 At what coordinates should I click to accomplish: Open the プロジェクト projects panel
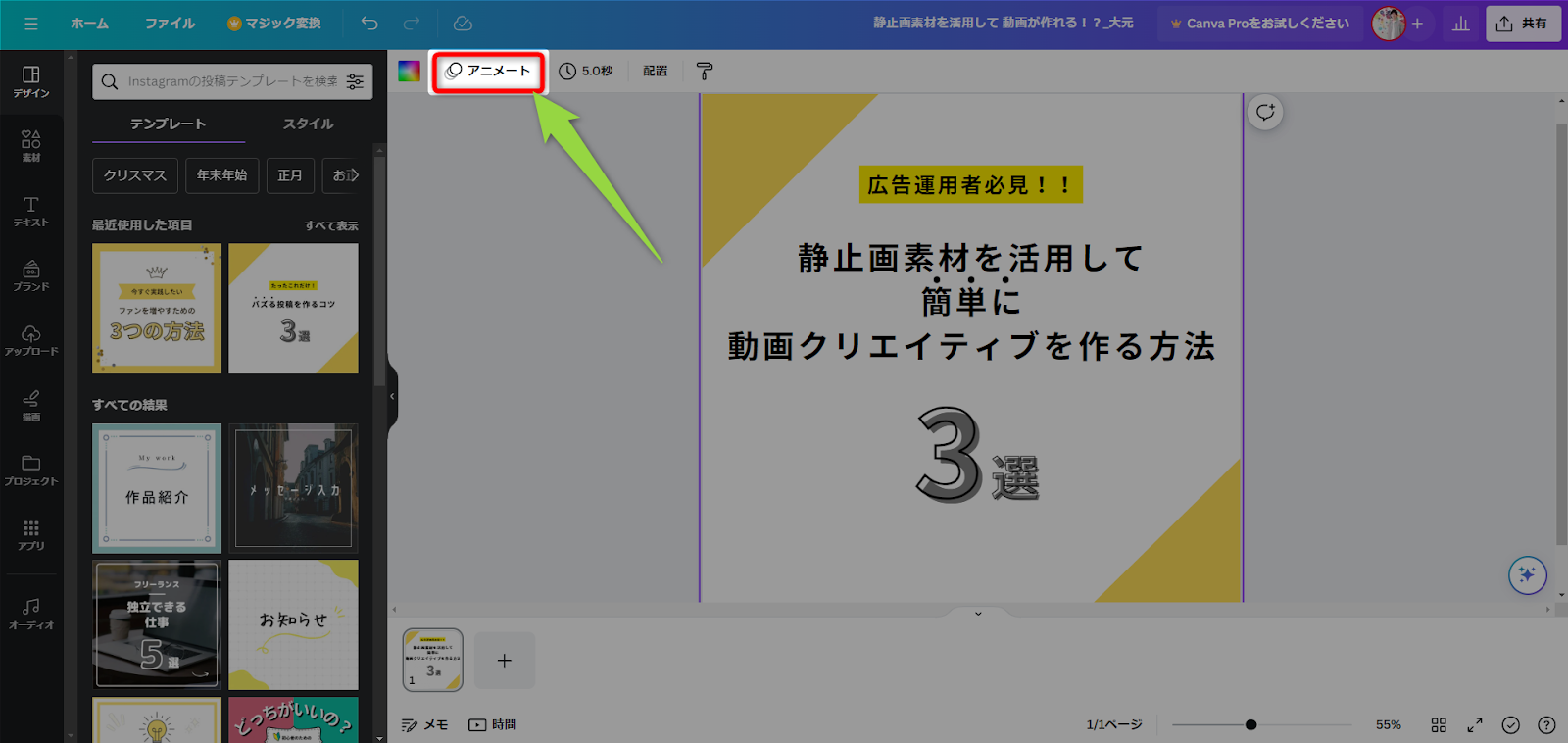(31, 470)
